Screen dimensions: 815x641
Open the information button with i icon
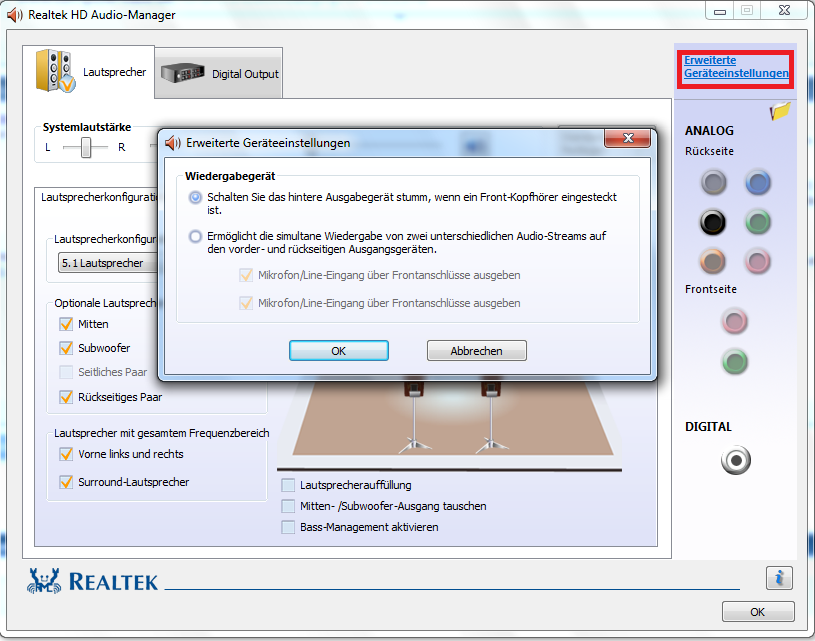(x=779, y=578)
